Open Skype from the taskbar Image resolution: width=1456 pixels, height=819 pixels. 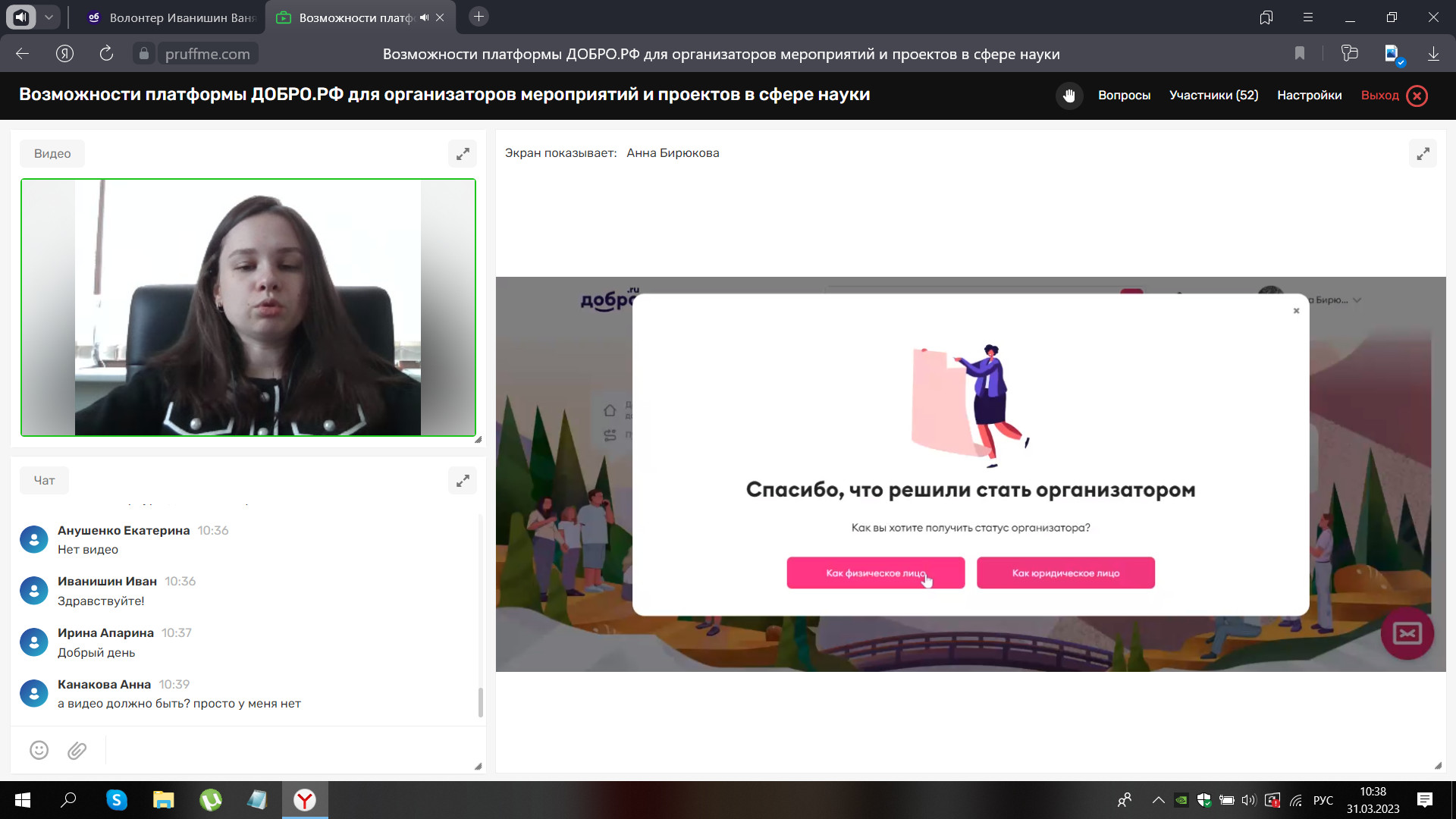coord(117,800)
